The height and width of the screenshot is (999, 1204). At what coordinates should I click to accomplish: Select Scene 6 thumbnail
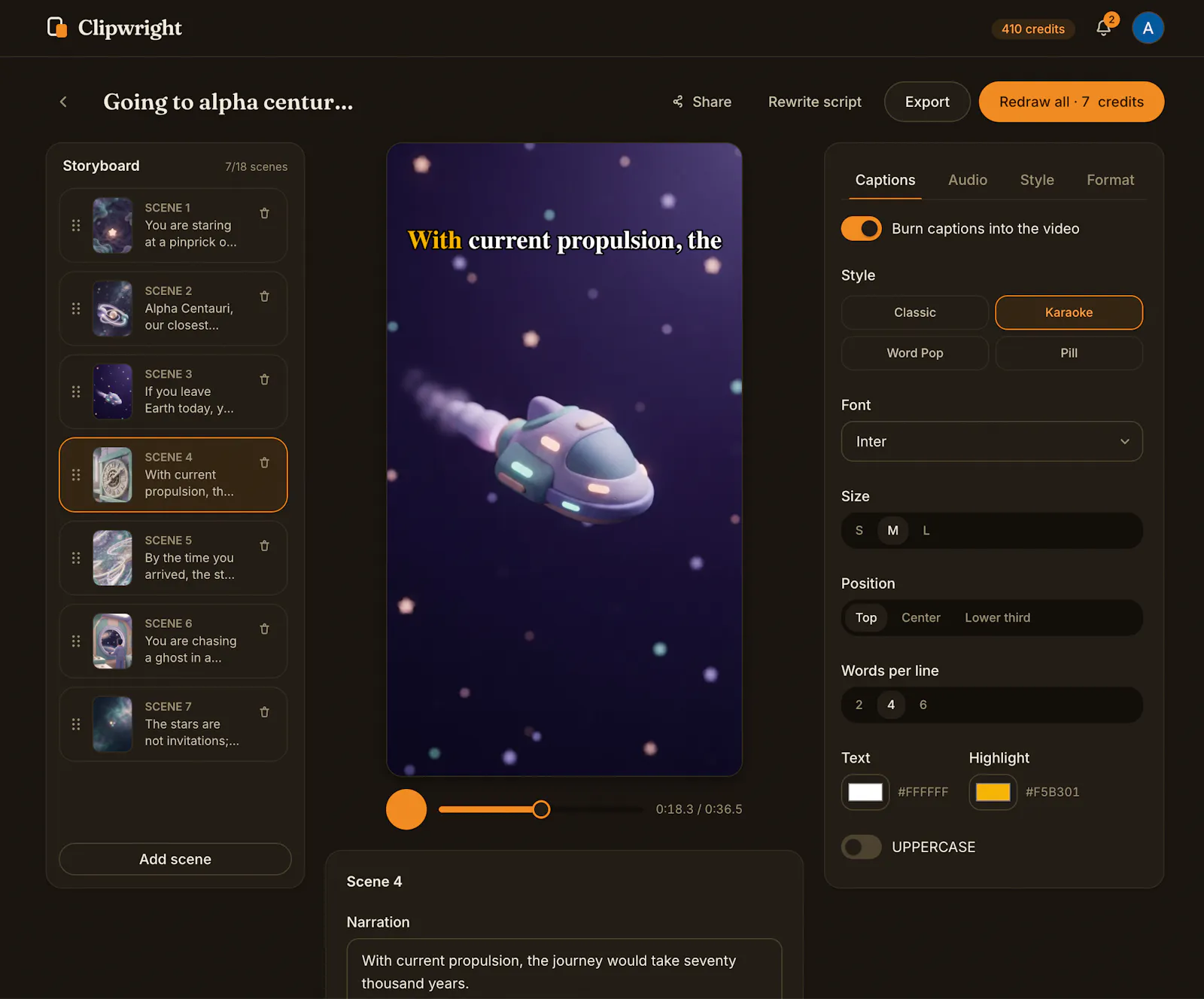112,641
